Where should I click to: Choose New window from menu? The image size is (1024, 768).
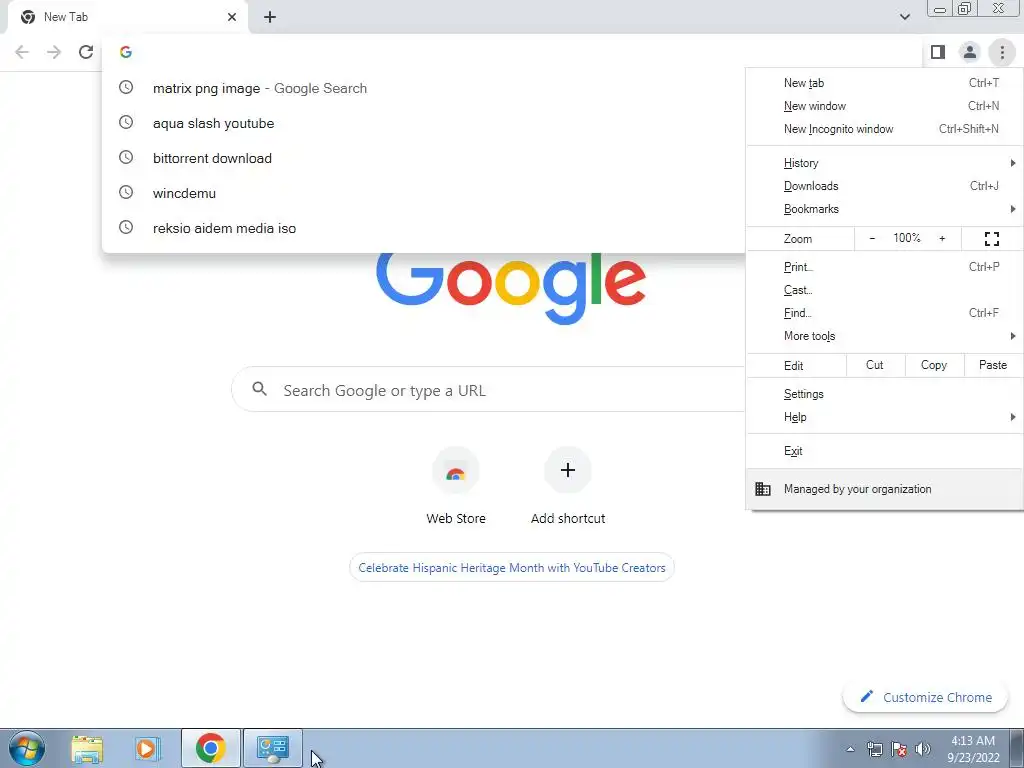pos(885,106)
